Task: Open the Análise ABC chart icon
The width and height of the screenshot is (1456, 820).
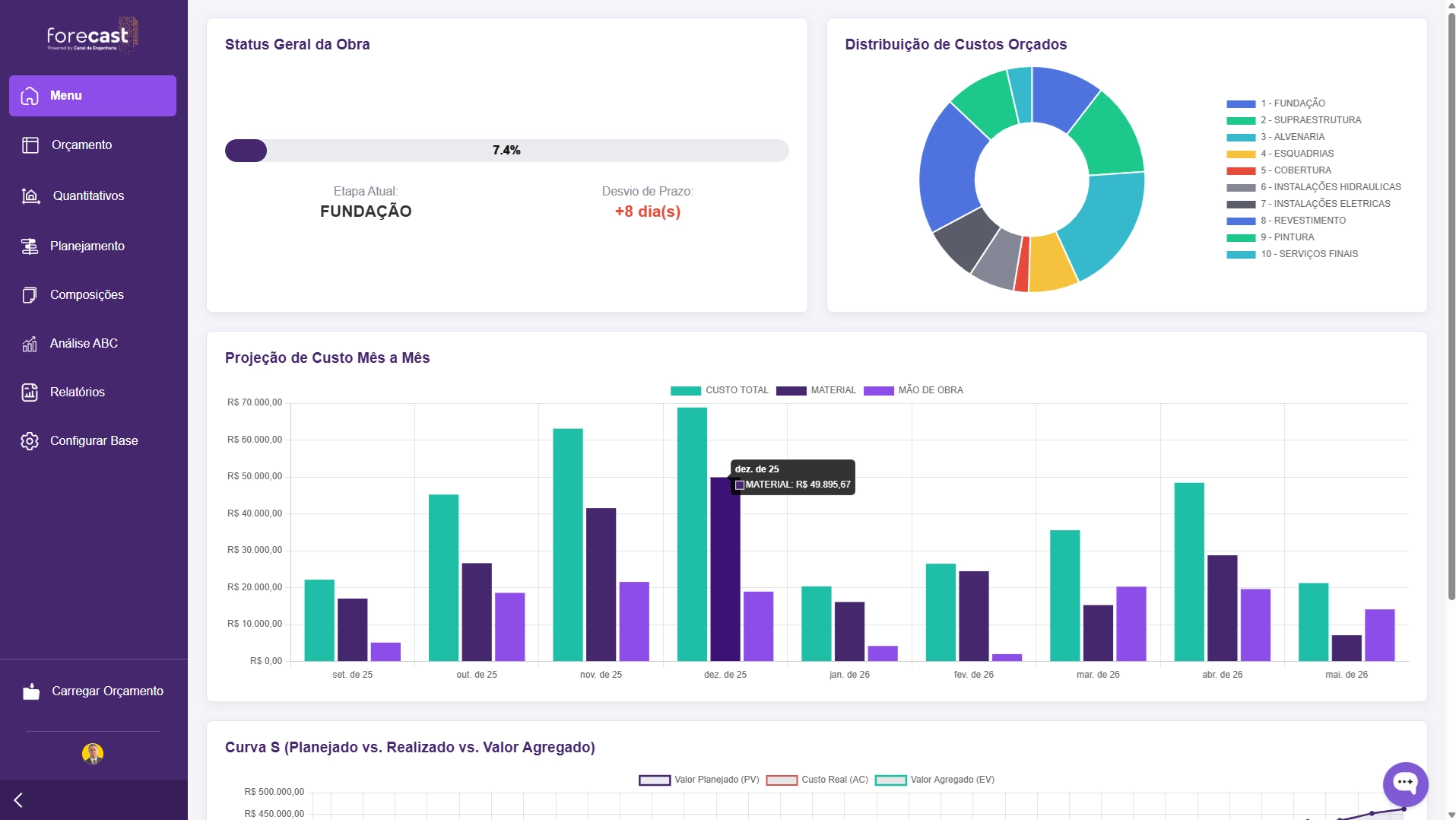Action: point(30,344)
